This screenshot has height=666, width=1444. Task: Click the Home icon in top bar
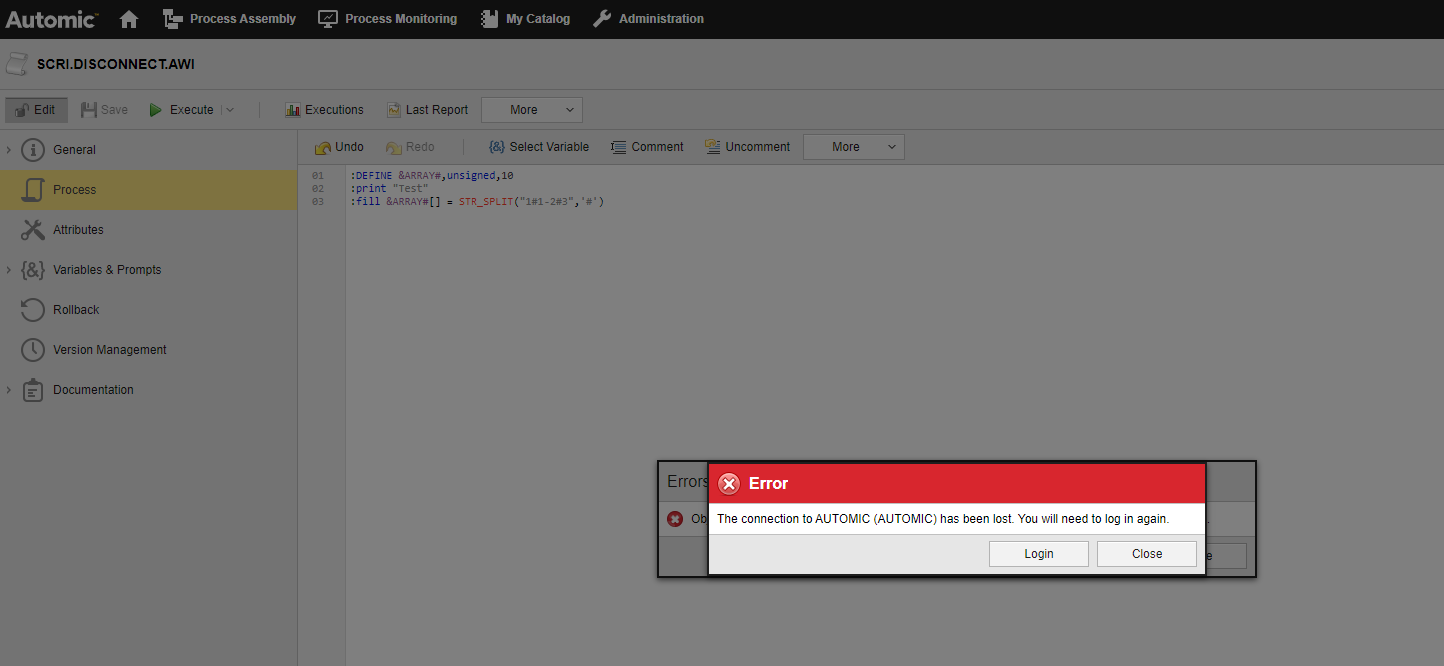[x=128, y=19]
